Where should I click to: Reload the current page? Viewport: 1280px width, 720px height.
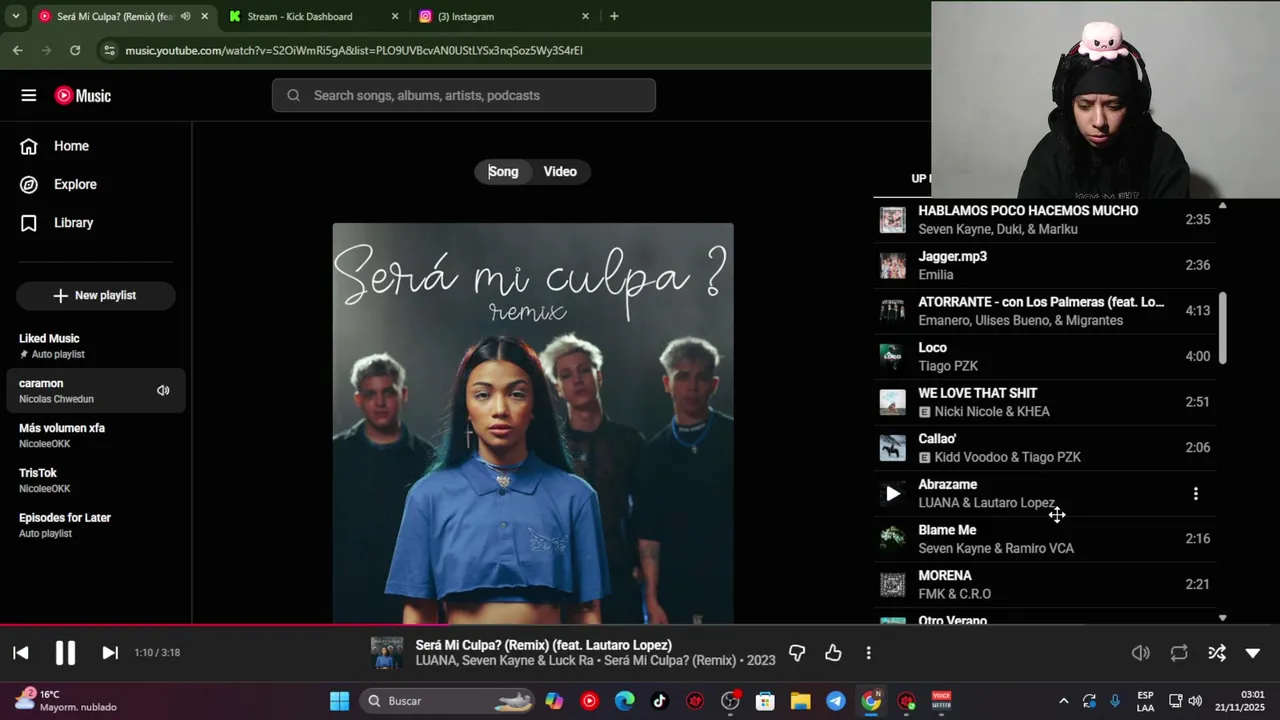tap(75, 50)
